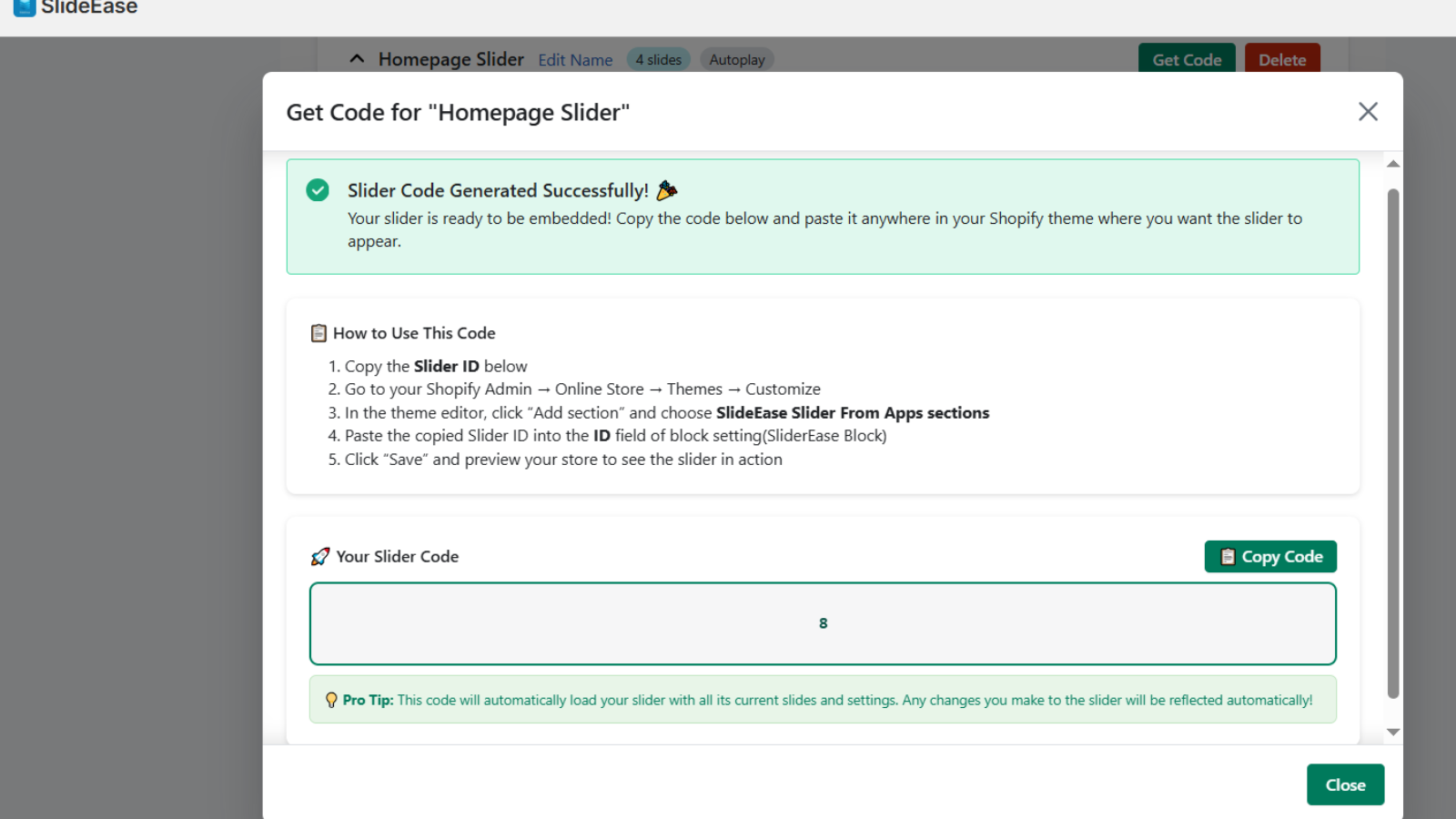This screenshot has height=819, width=1456.
Task: Click the 'Slider Code Generated Successfully!' heading
Action: click(498, 190)
